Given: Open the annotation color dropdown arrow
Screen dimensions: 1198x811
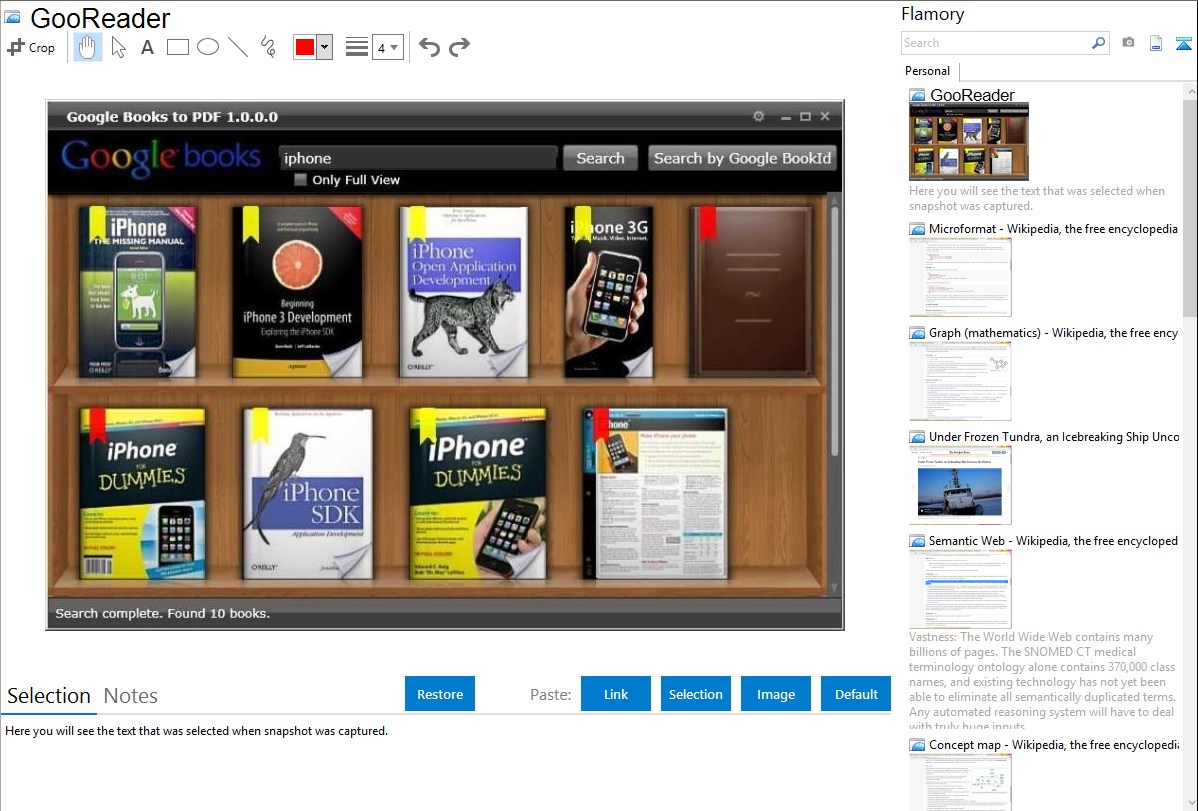Looking at the screenshot, I should 325,47.
